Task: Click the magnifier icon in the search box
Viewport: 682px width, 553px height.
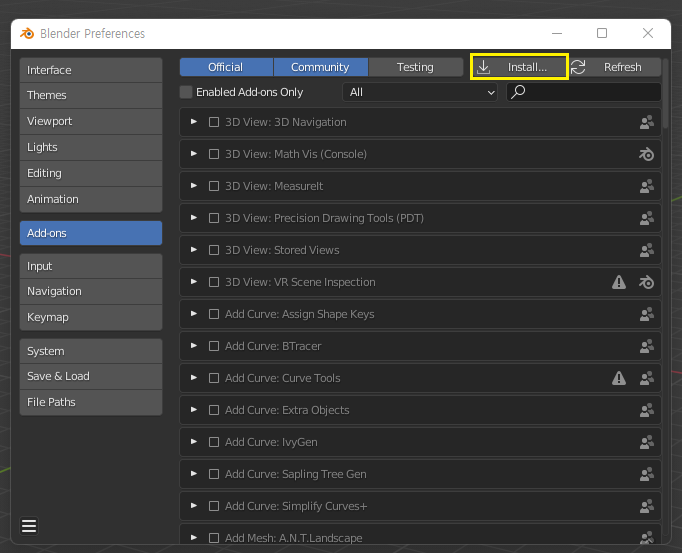Action: 518,92
